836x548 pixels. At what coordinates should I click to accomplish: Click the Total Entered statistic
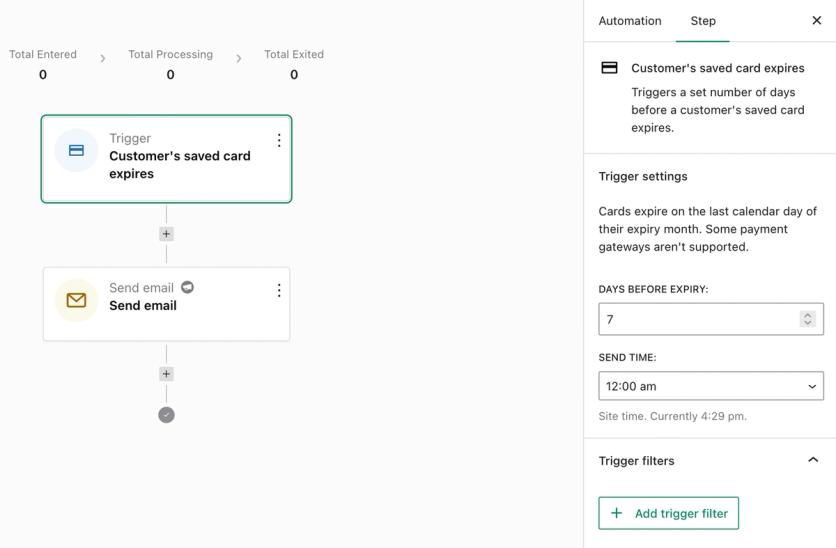43,65
